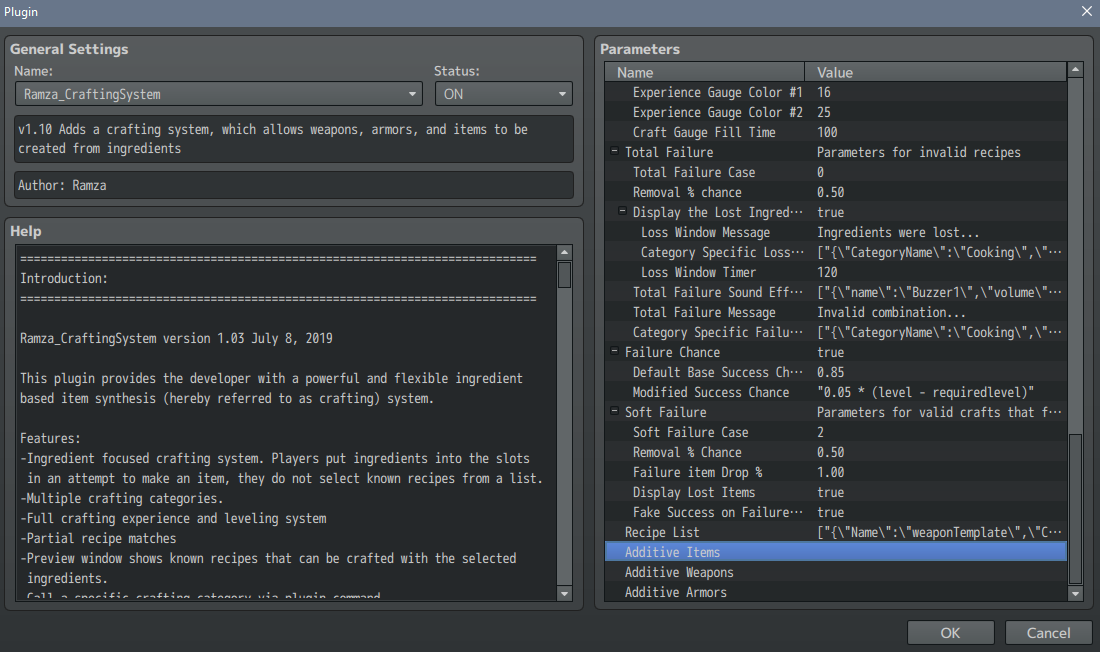Click the OK button
Viewport: 1100px width, 652px height.
click(x=950, y=632)
